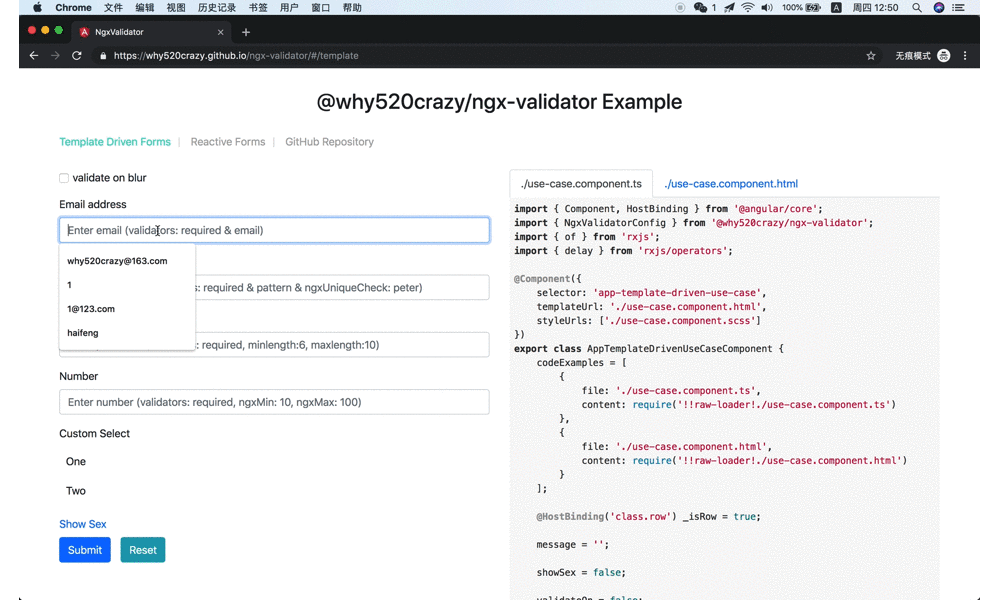Open Spotlight search icon

916,8
